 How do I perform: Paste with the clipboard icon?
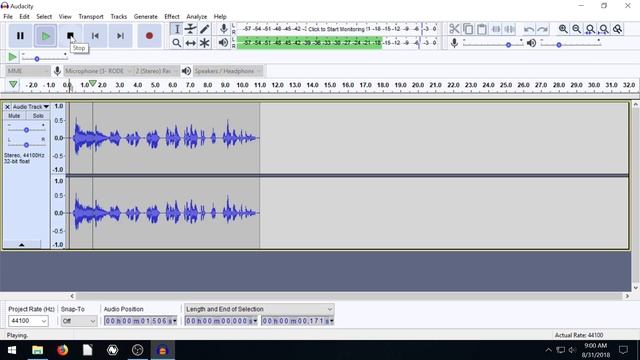tap(482, 29)
